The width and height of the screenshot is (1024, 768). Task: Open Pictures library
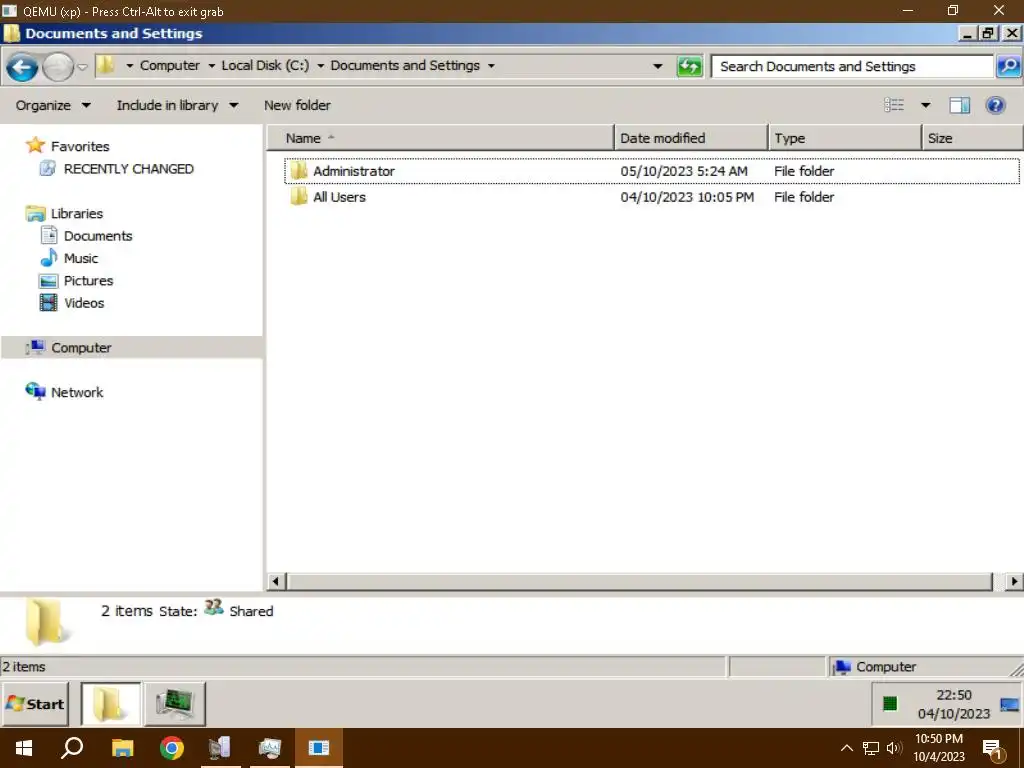pyautogui.click(x=76, y=281)
